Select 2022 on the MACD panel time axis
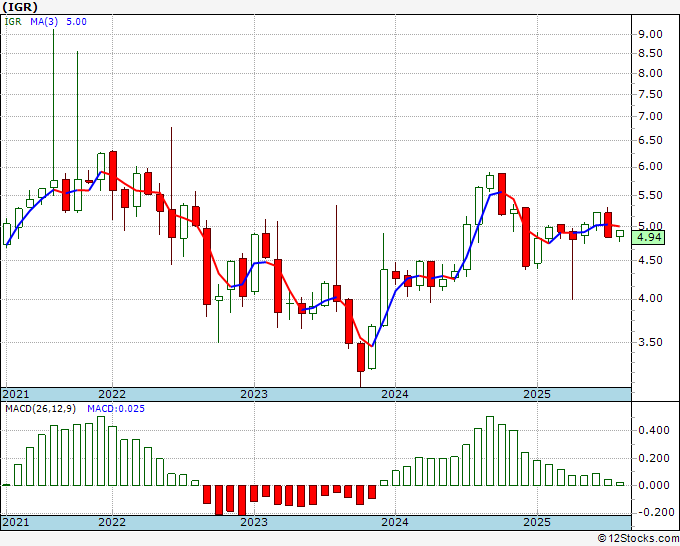Screen dimensions: 680x546 pyautogui.click(x=112, y=522)
